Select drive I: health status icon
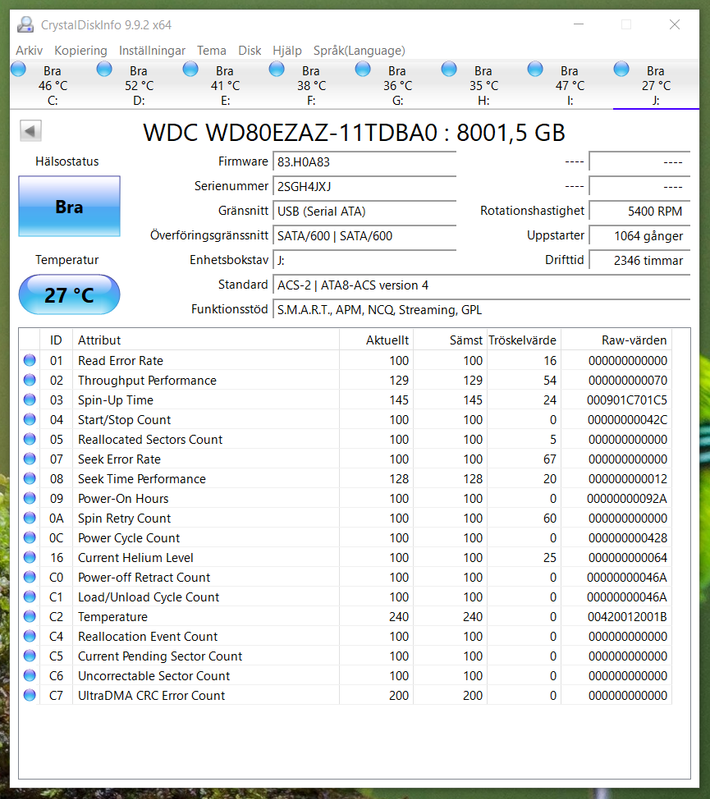 pos(535,69)
